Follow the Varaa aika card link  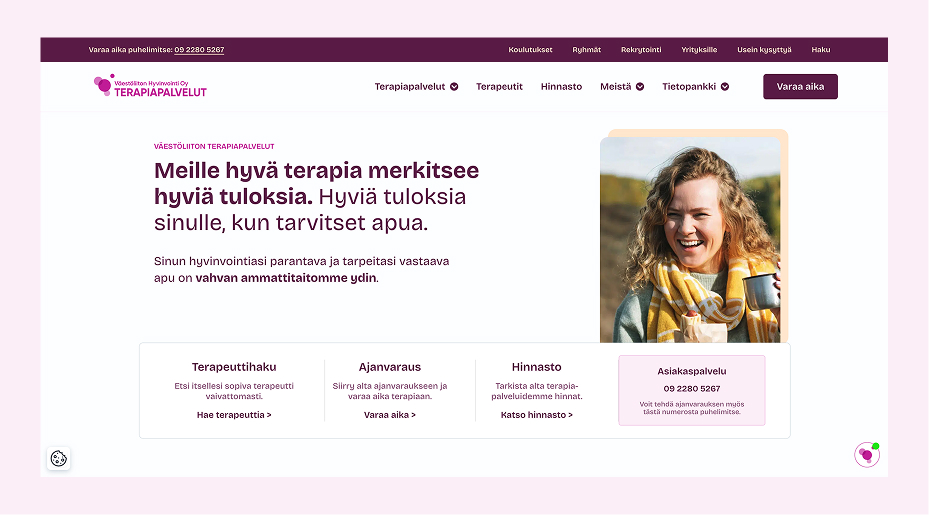click(390, 415)
